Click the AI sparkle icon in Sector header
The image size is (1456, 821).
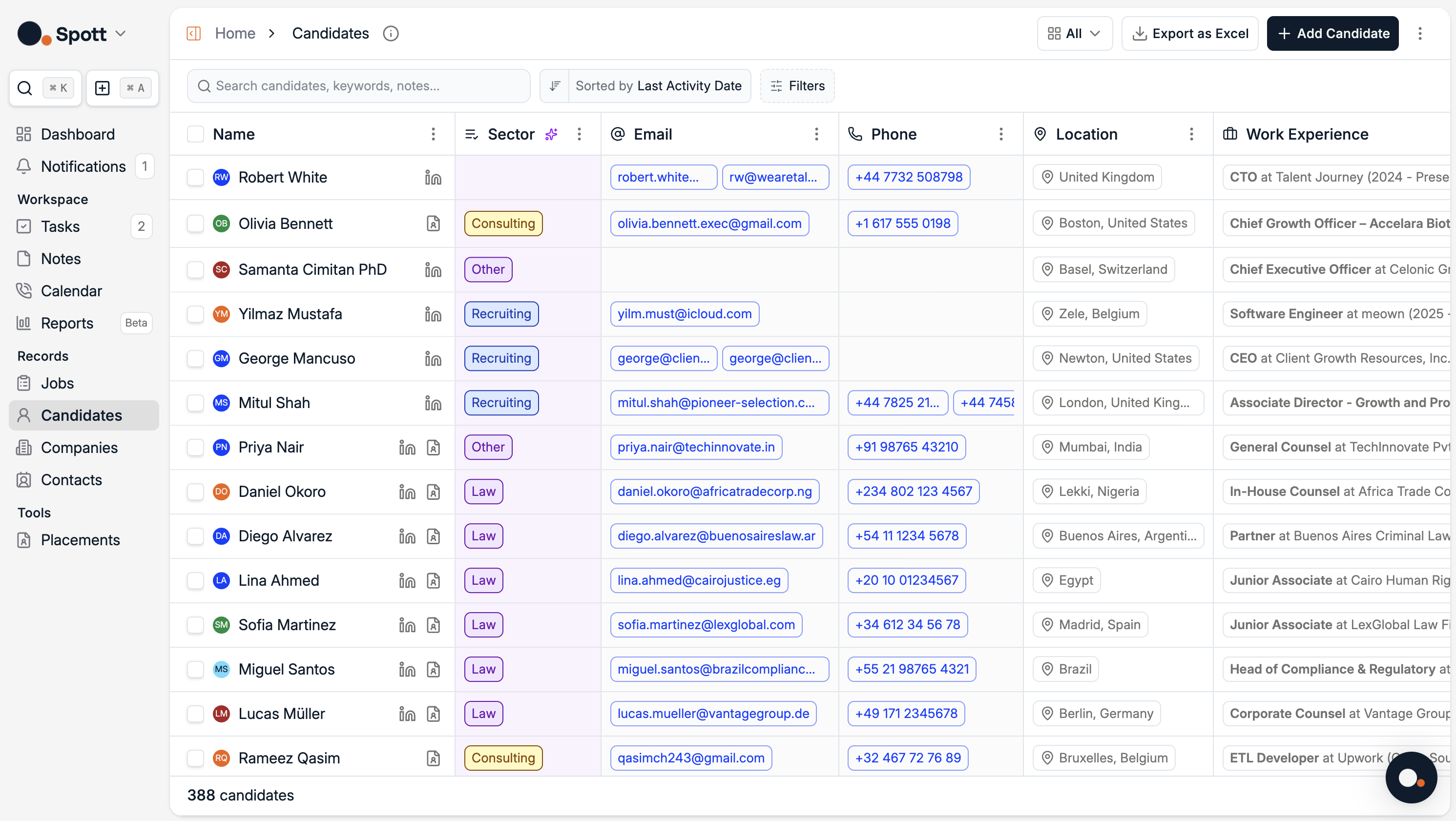[551, 134]
